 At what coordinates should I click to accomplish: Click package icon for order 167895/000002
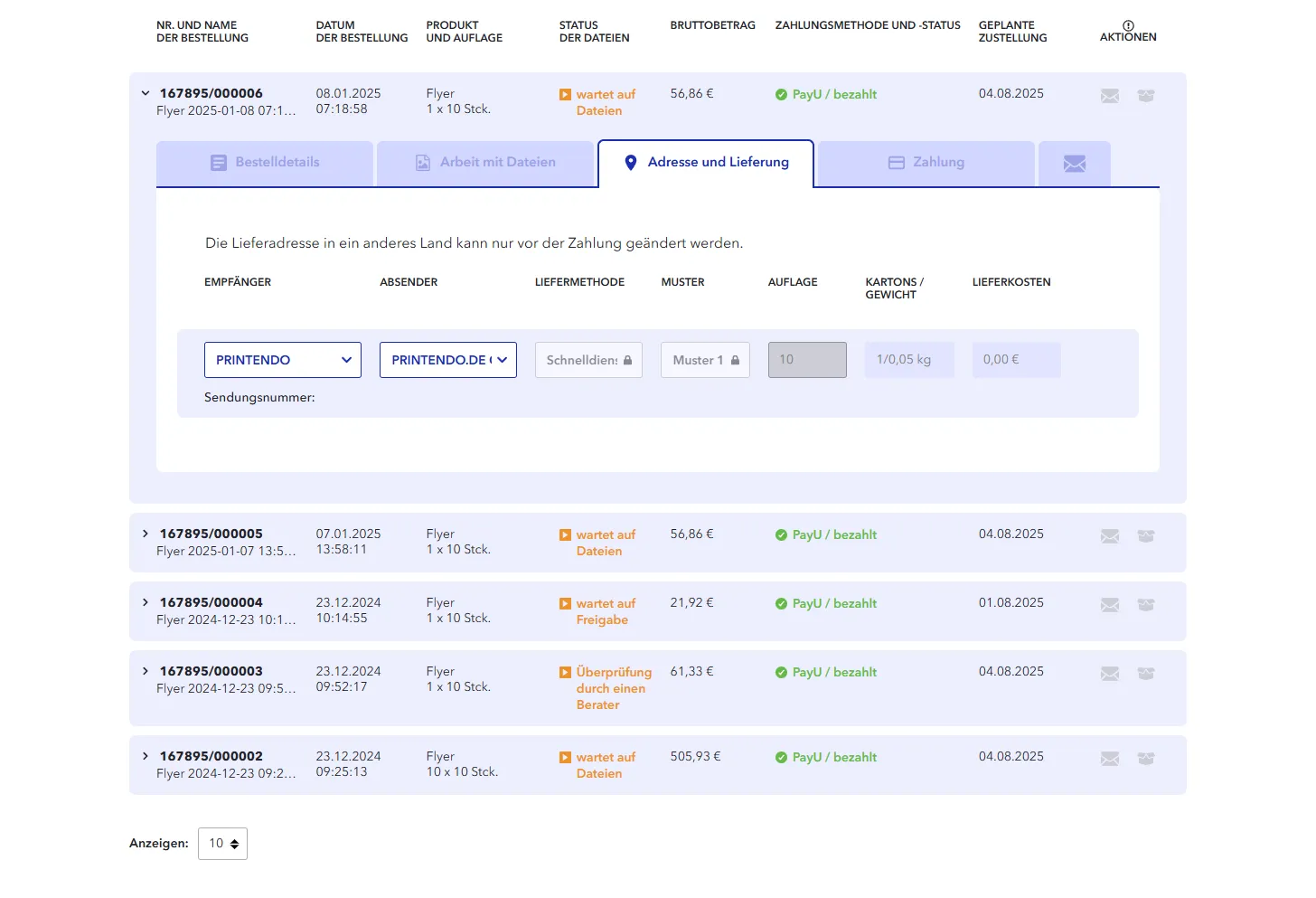coord(1146,759)
